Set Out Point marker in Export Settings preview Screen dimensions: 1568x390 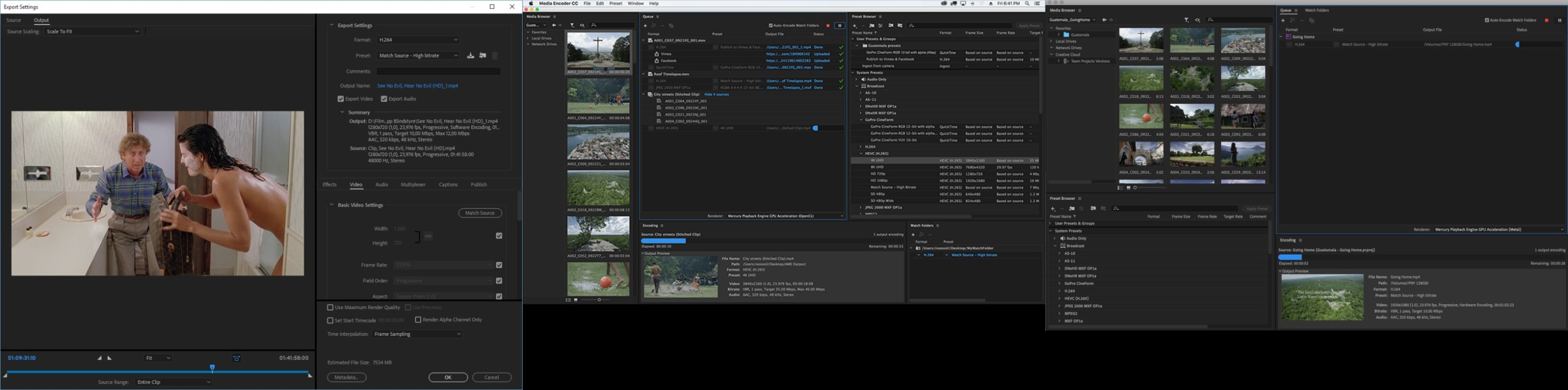coord(110,358)
